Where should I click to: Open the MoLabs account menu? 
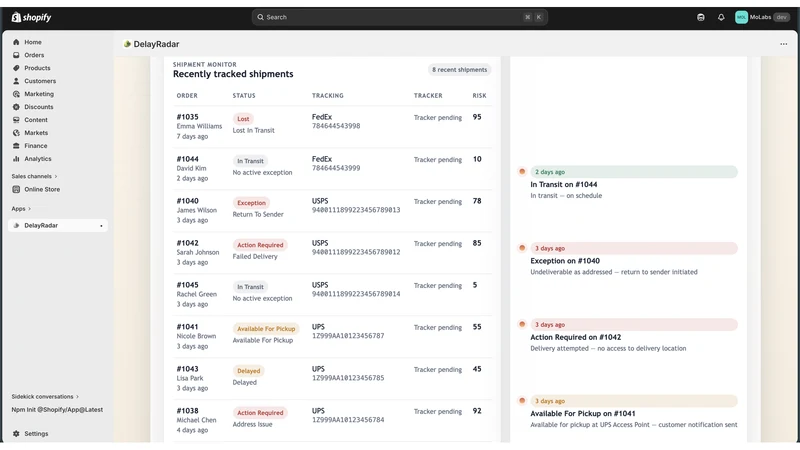(x=763, y=17)
